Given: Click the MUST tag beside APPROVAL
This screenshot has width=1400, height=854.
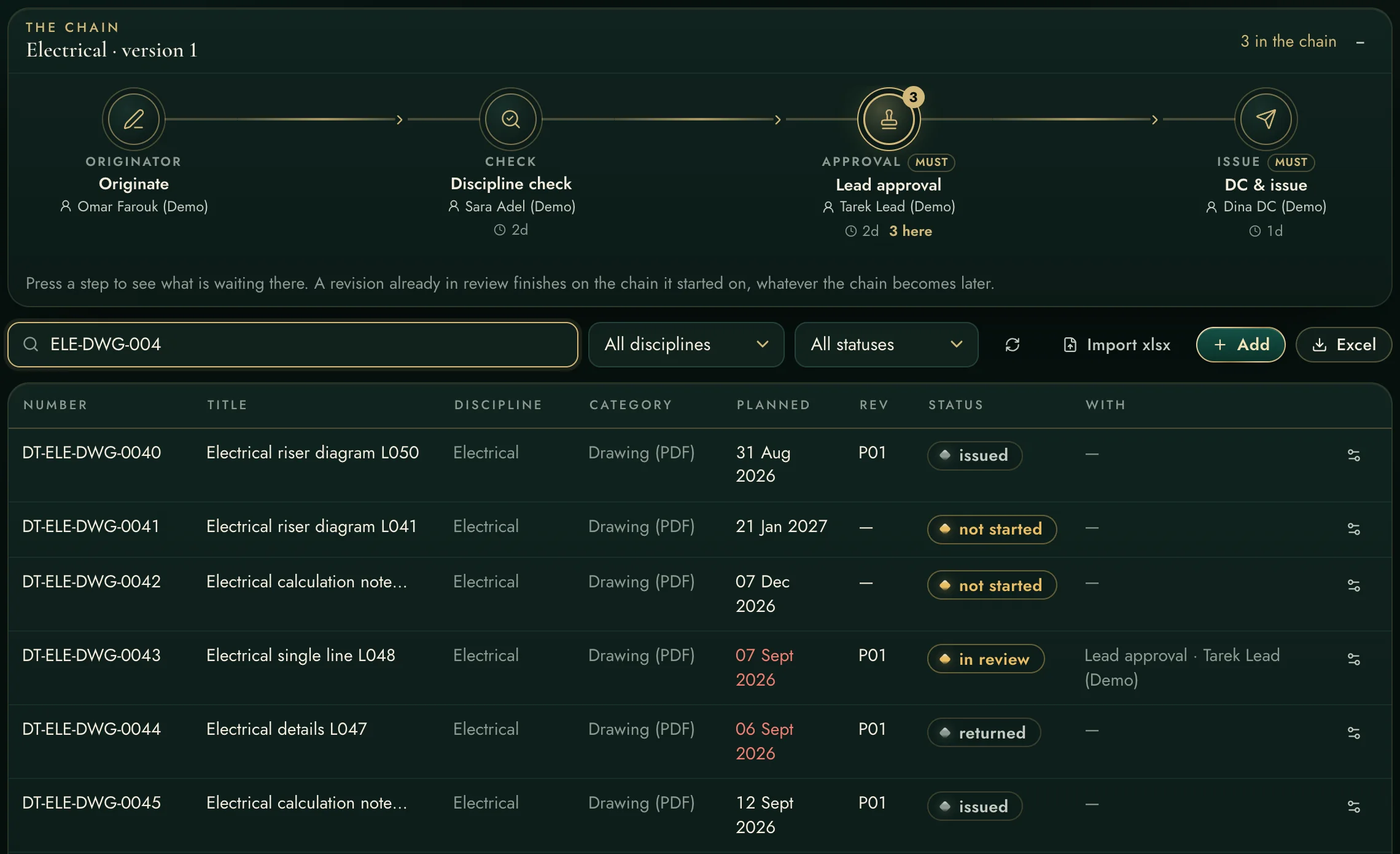Looking at the screenshot, I should 931,162.
